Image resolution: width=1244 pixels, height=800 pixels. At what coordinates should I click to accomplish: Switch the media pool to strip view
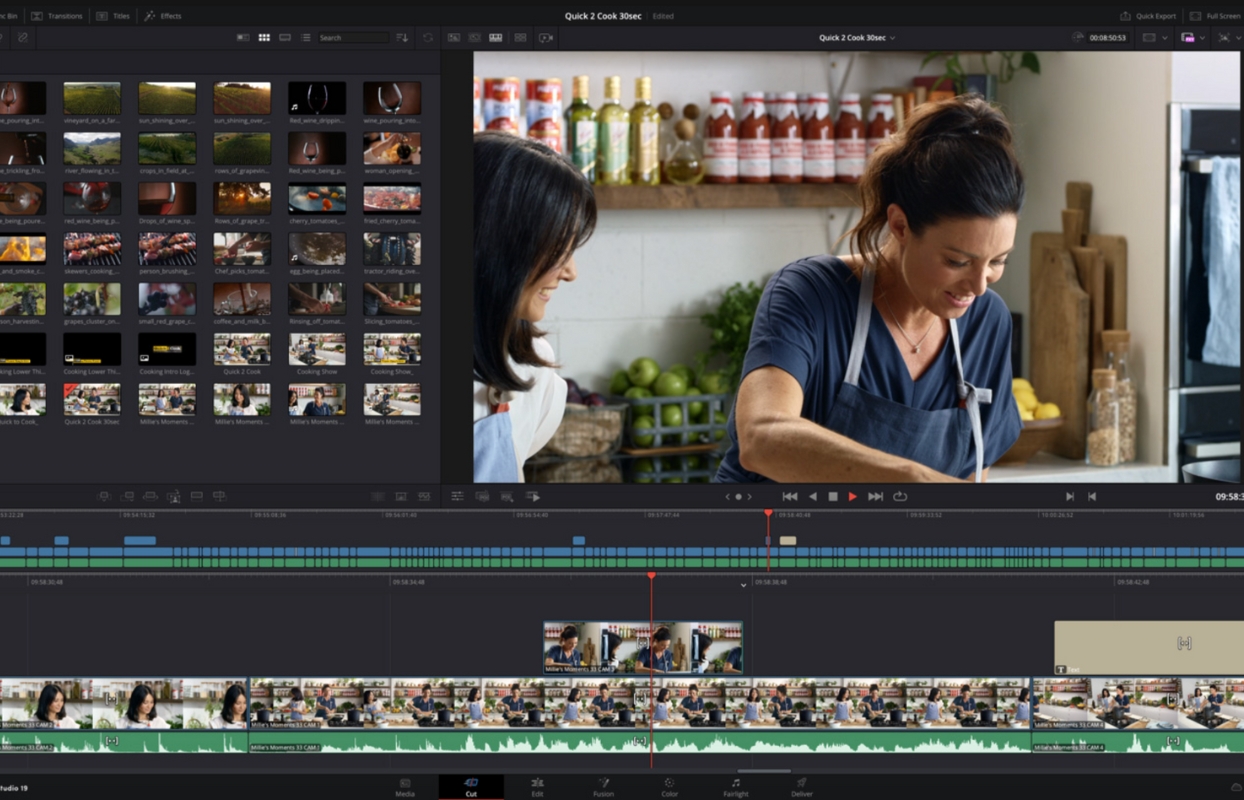click(287, 38)
